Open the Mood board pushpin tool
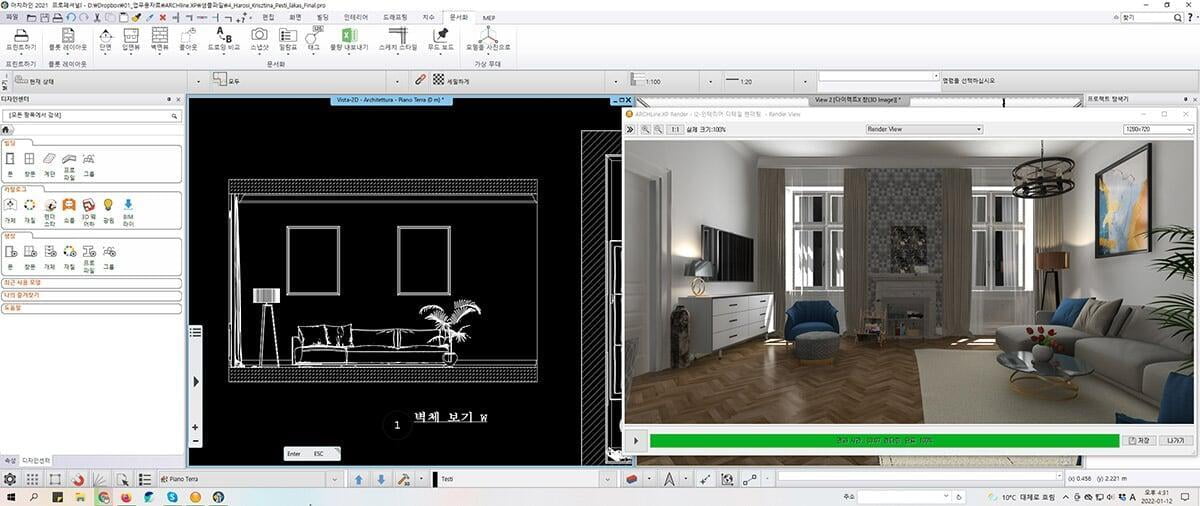The height and width of the screenshot is (506, 1200). coord(441,40)
